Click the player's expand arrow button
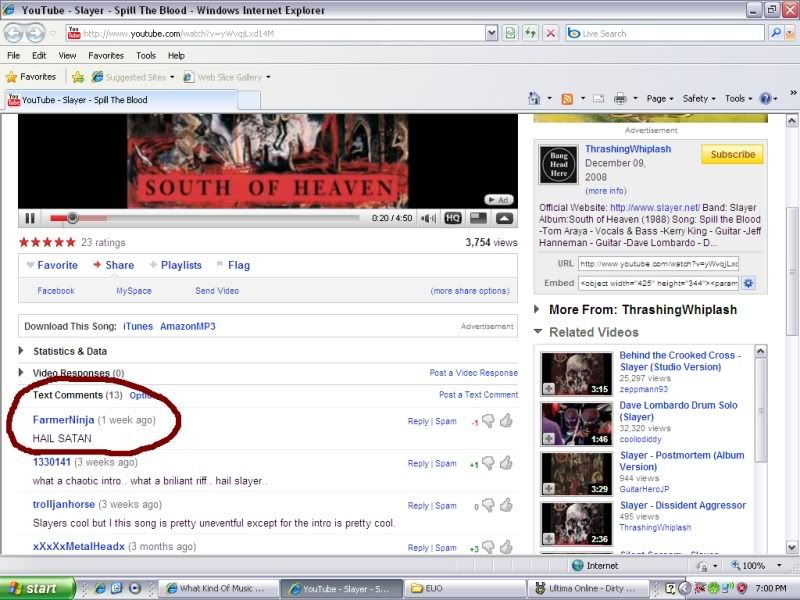800x600 pixels. pyautogui.click(x=504, y=218)
